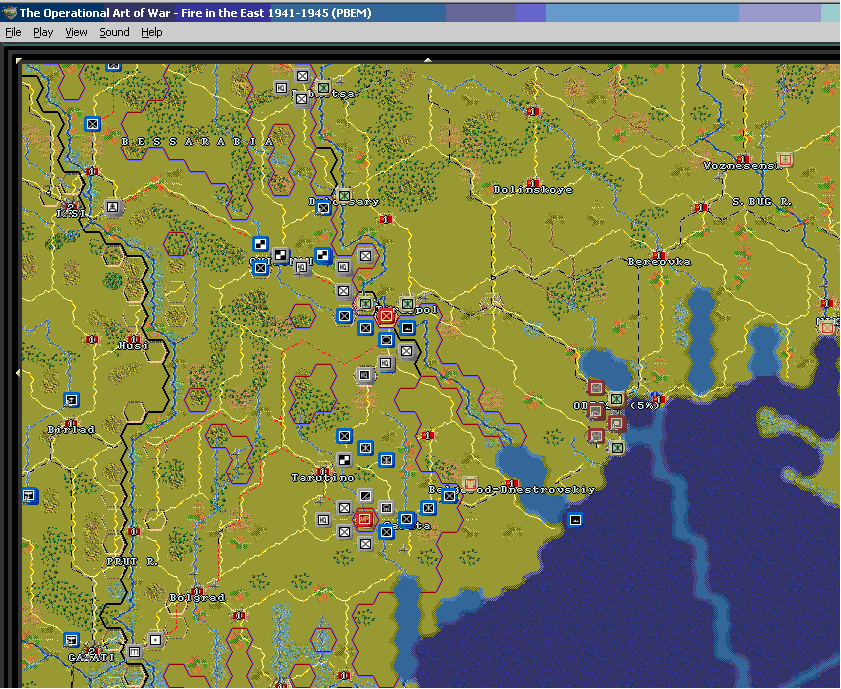Select the tan-green unit at Dubossary

click(x=344, y=196)
